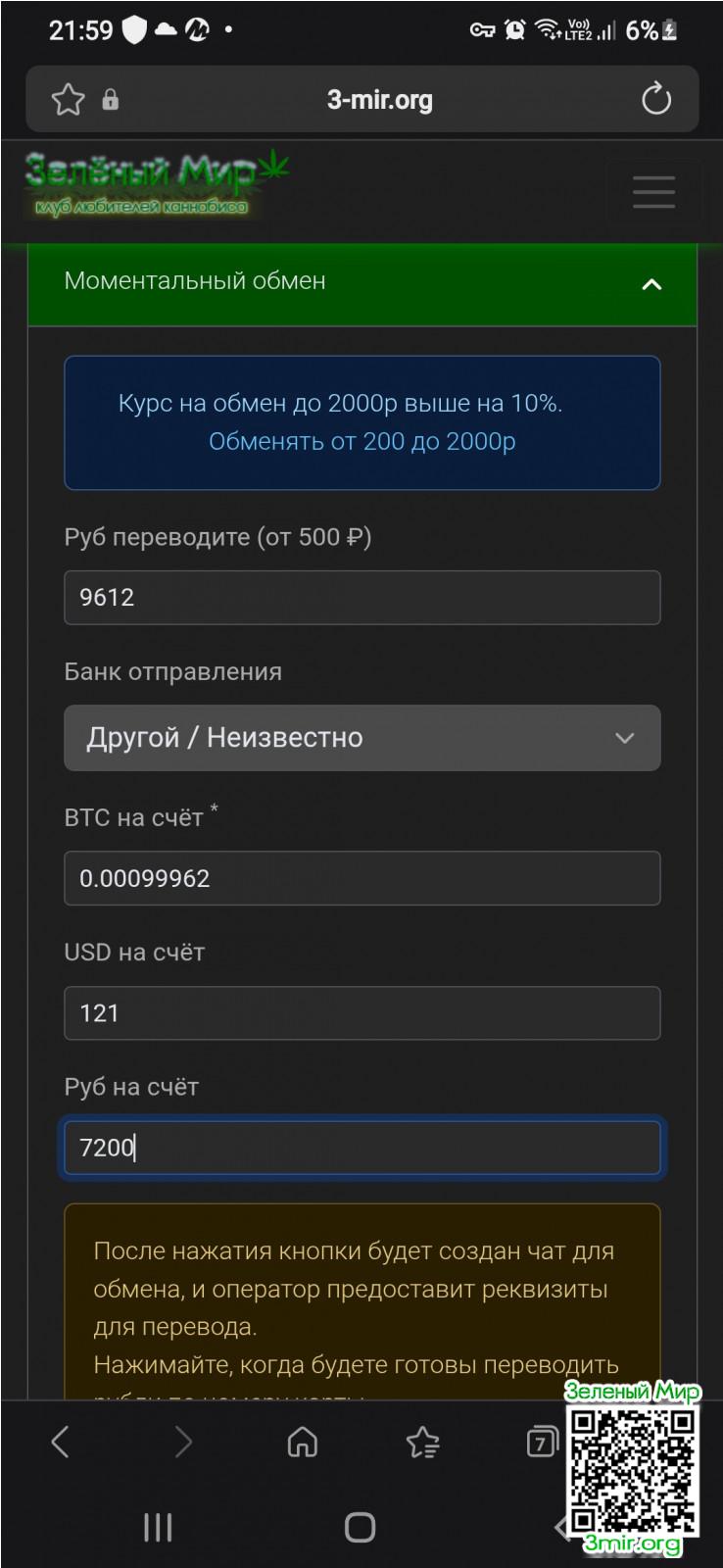Tap the 3-mir.org address bar URL

(x=379, y=99)
